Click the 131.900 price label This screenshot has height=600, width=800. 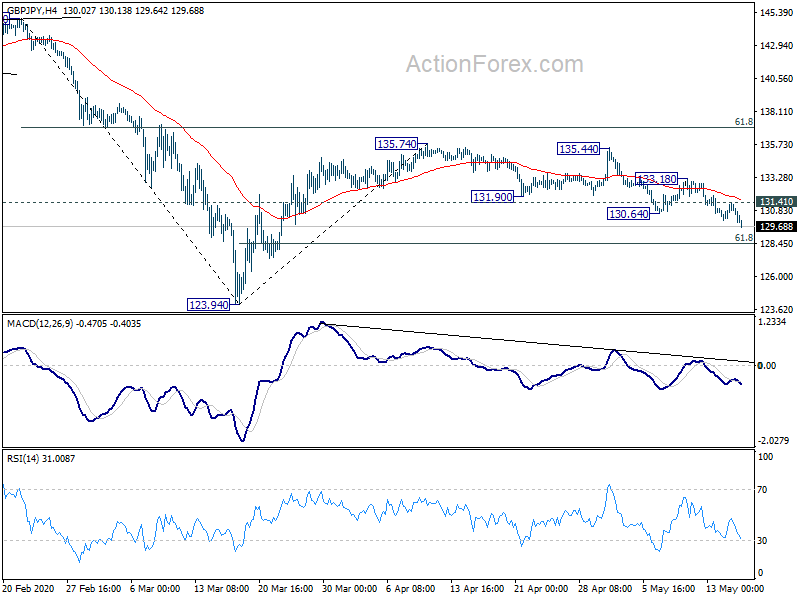tap(492, 197)
